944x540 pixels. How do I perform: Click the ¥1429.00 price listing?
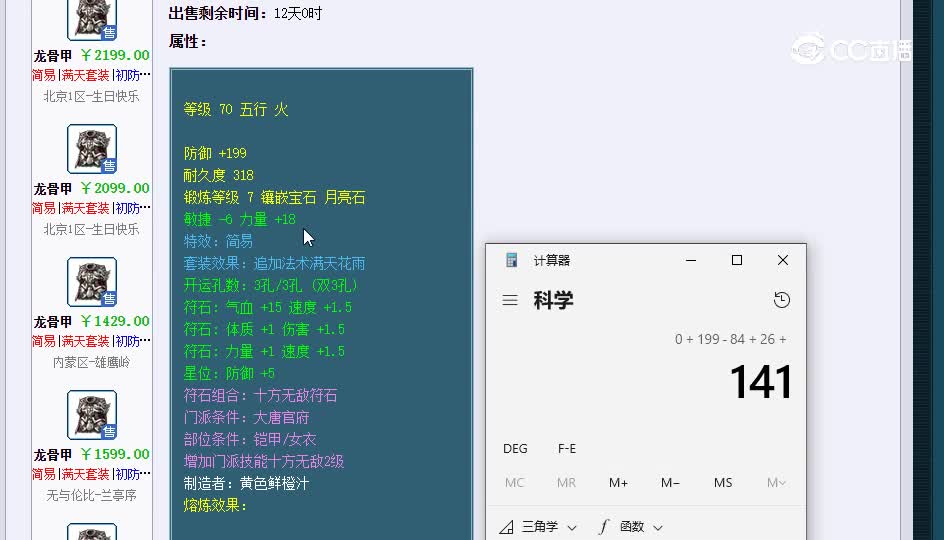115,321
